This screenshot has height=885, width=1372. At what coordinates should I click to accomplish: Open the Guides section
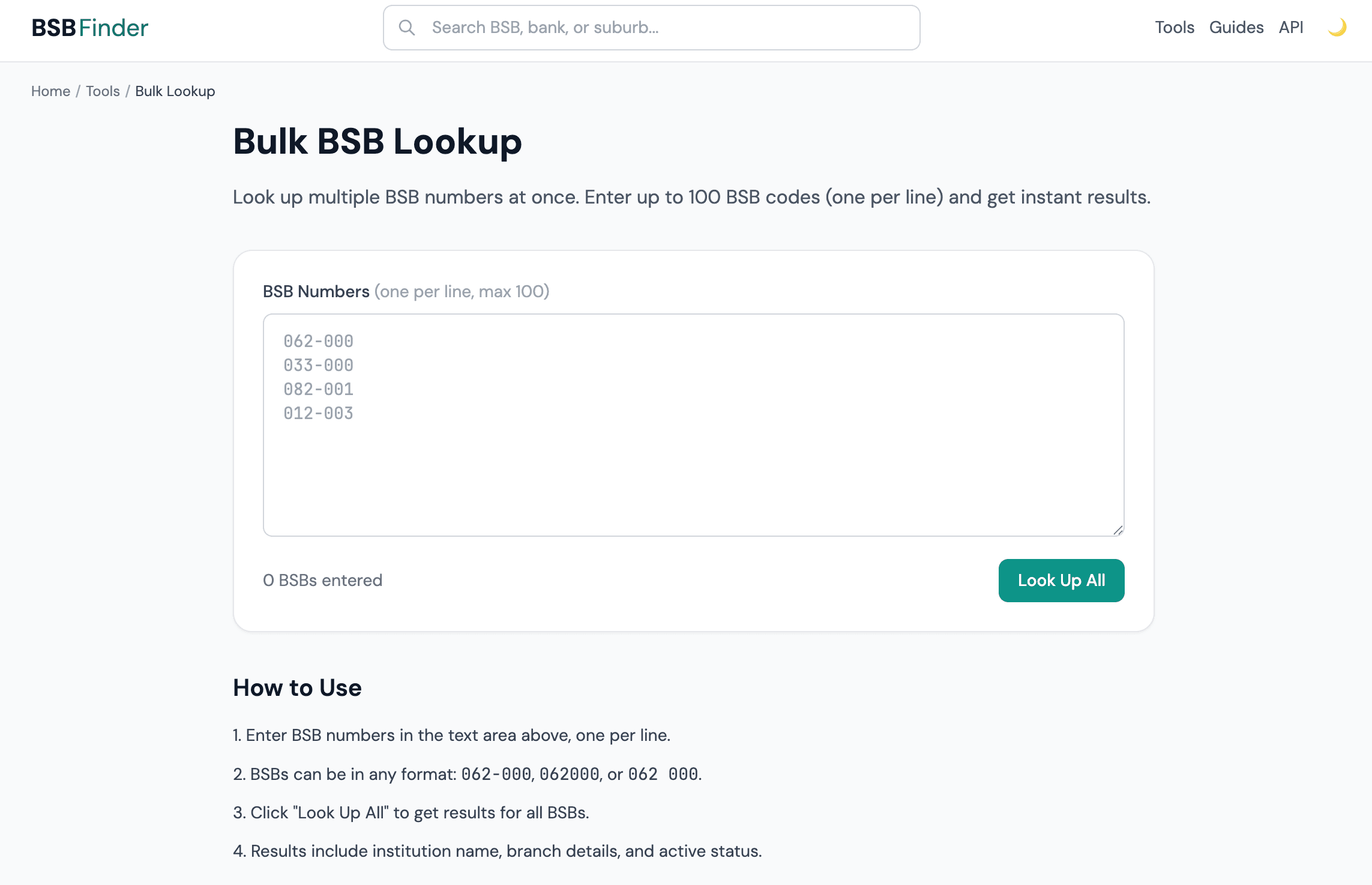click(x=1236, y=27)
